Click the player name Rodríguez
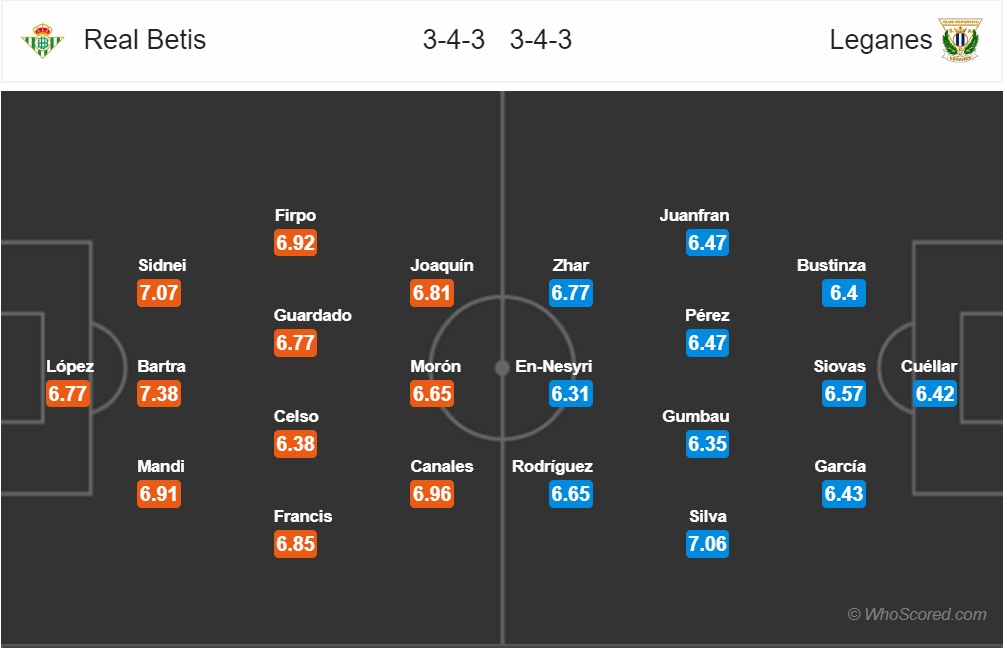Viewport: 1007px width, 648px height. point(552,466)
